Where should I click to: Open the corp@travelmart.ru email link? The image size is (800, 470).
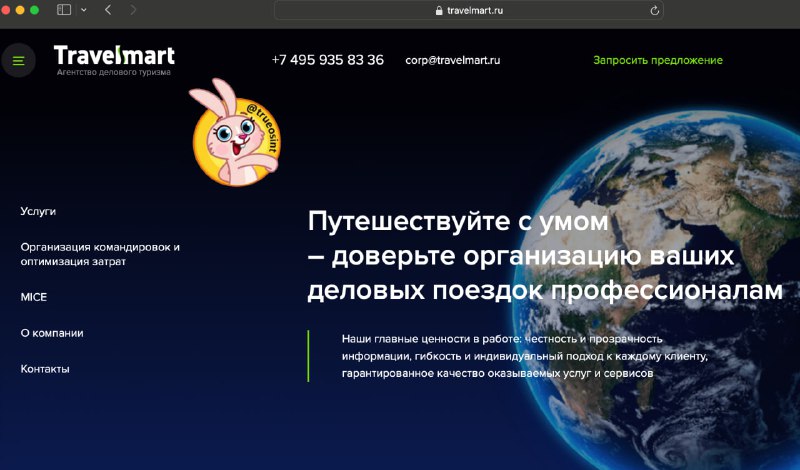[x=453, y=60]
